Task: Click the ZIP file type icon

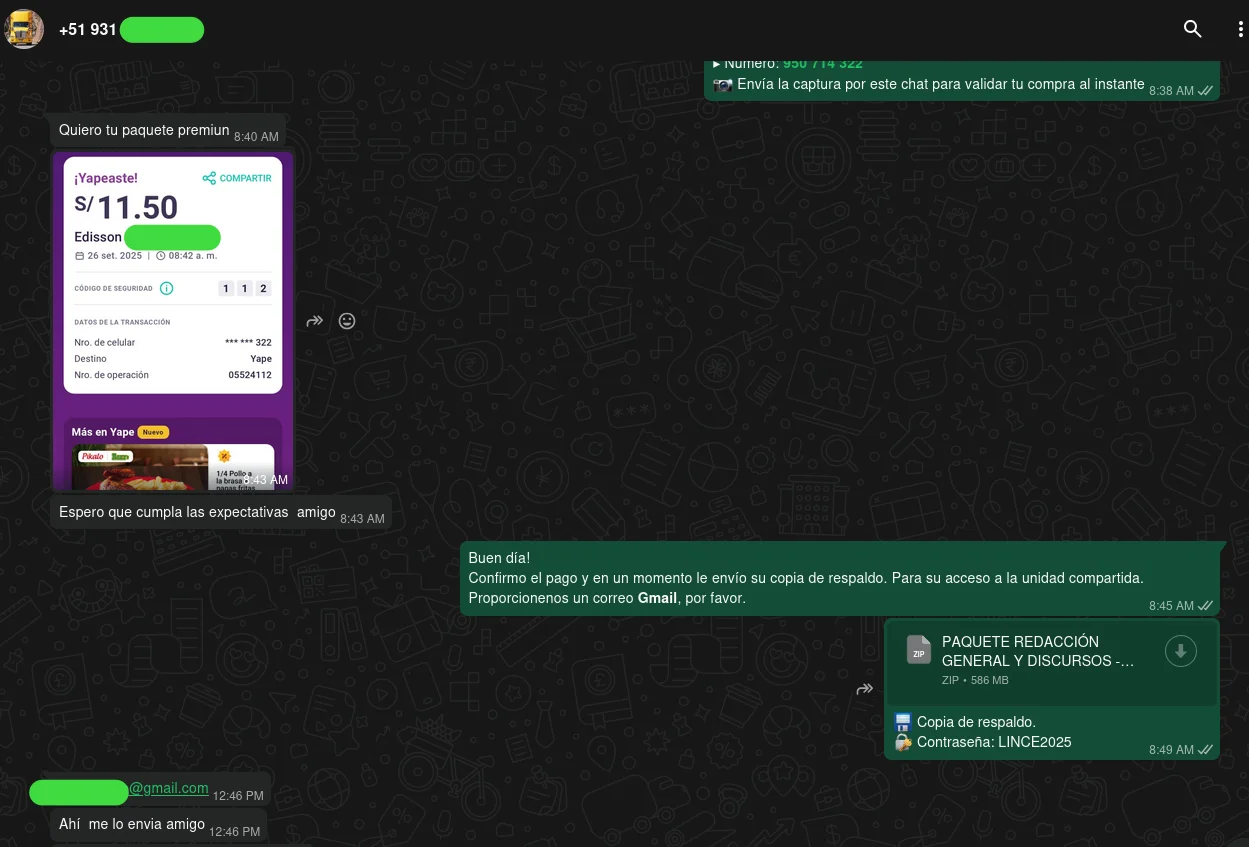Action: 918,650
